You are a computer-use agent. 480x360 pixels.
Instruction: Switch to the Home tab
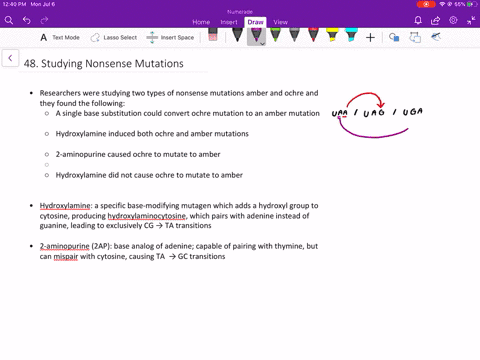pos(201,22)
